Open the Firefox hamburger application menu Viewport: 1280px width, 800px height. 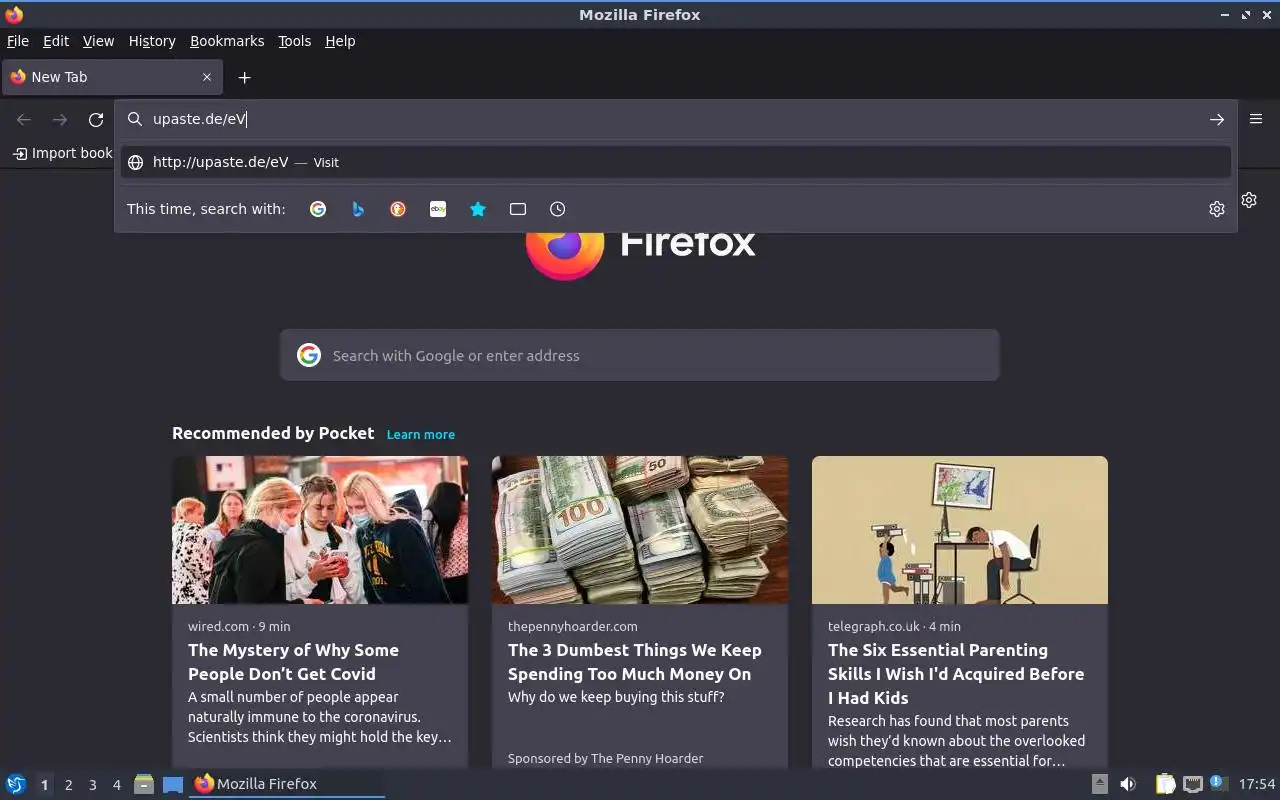pos(1256,118)
